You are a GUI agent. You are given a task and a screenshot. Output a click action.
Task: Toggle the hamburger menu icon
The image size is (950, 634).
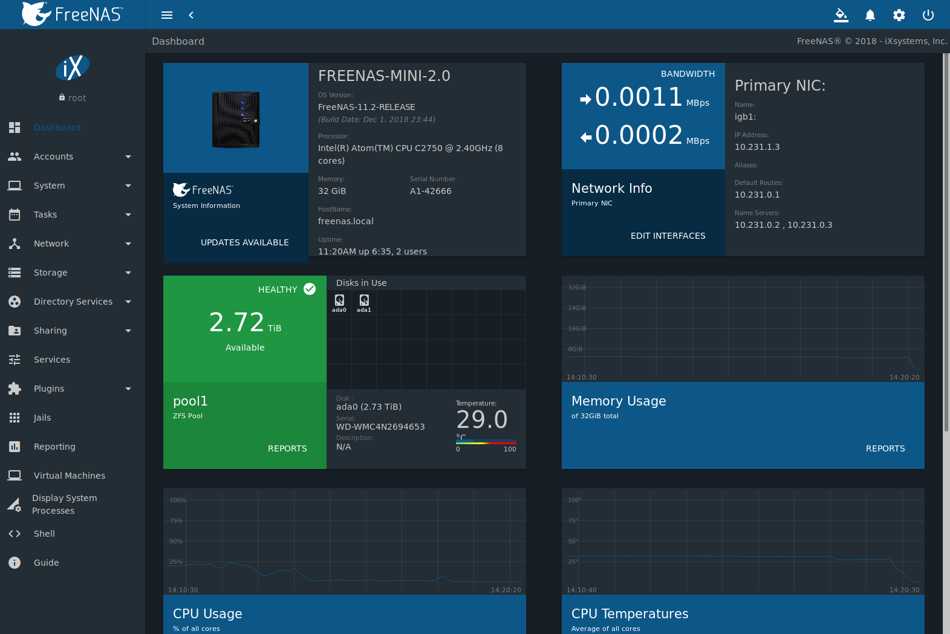(x=167, y=15)
